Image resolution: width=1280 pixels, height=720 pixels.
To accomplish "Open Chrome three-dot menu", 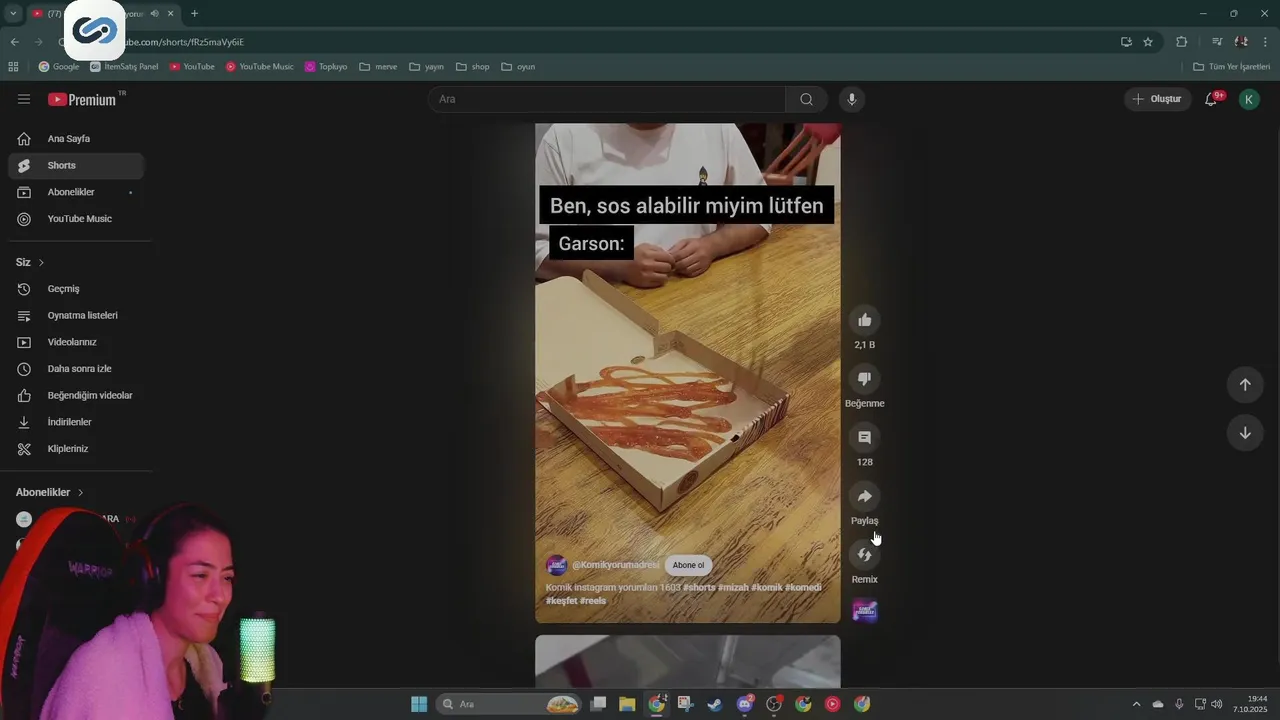I will tap(1266, 42).
